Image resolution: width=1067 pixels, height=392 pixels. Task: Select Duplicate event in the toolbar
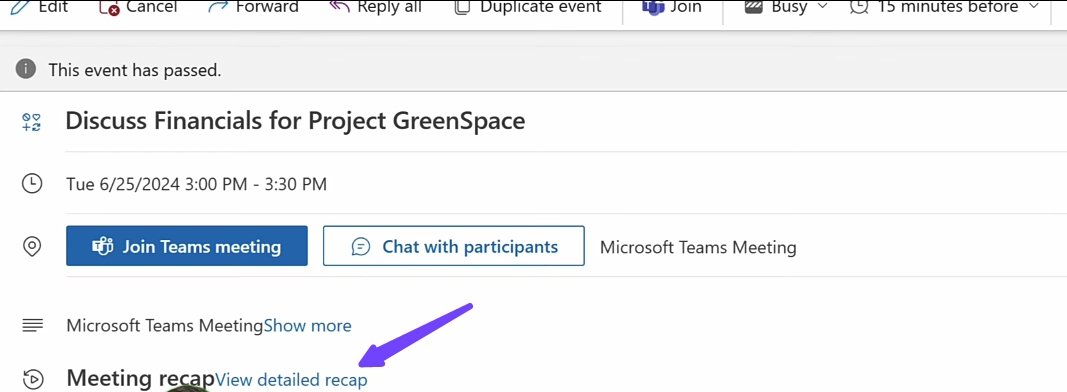coord(527,7)
